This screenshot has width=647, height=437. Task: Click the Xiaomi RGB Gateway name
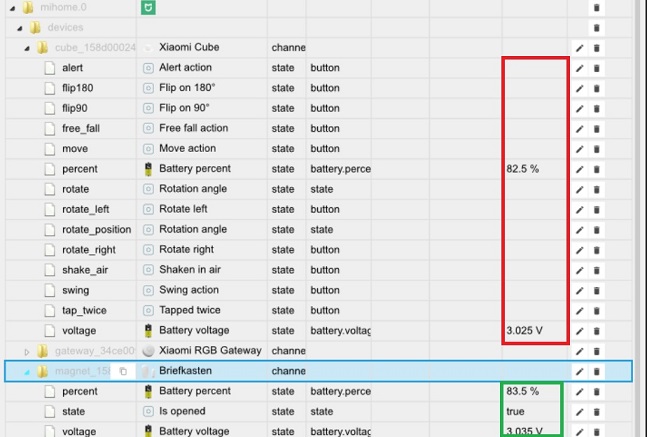pos(210,350)
